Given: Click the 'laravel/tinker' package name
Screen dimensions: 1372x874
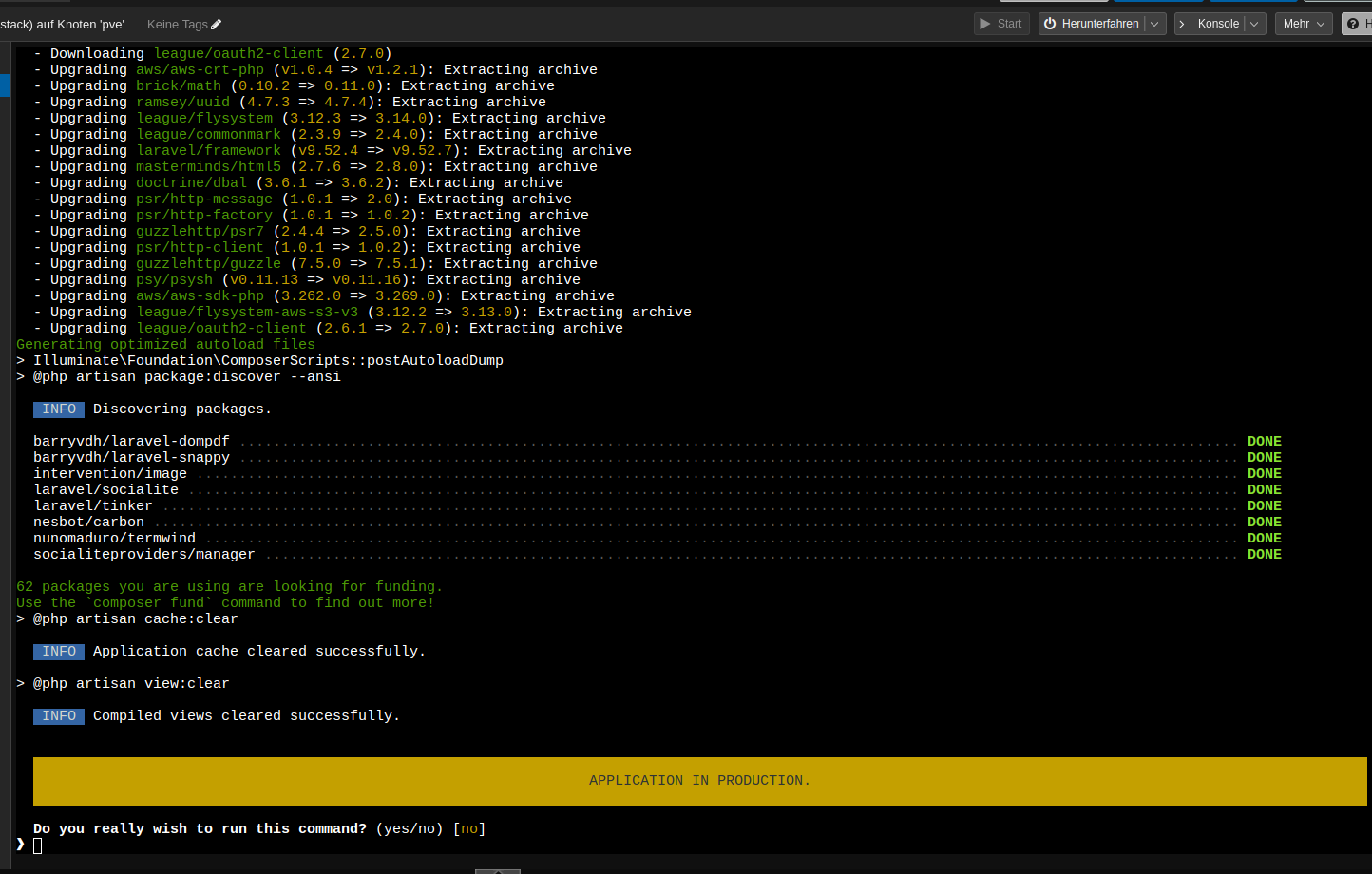Looking at the screenshot, I should tap(93, 506).
